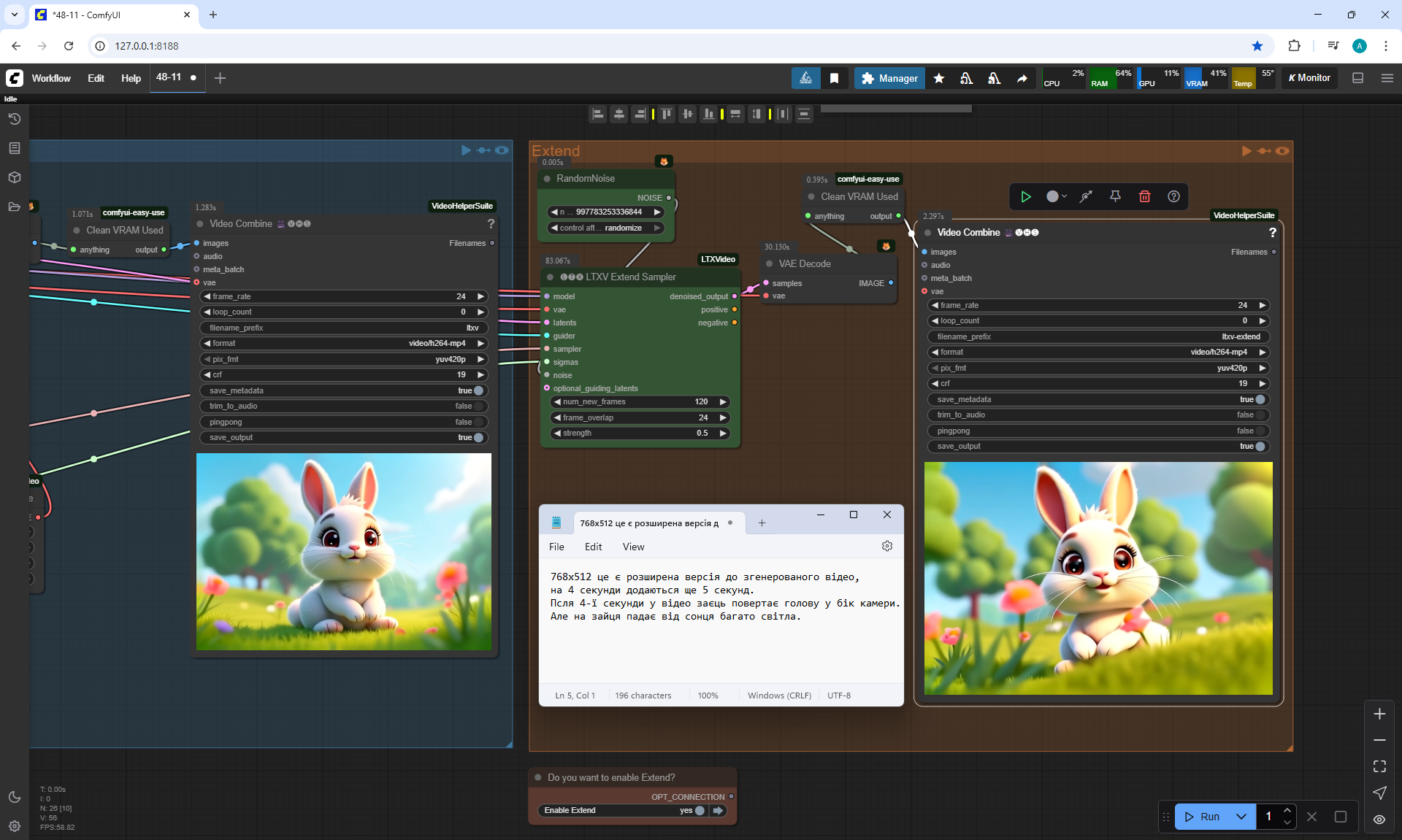Toggle Enable Extend yes switch
Screen dimensions: 1402x840
(700, 811)
